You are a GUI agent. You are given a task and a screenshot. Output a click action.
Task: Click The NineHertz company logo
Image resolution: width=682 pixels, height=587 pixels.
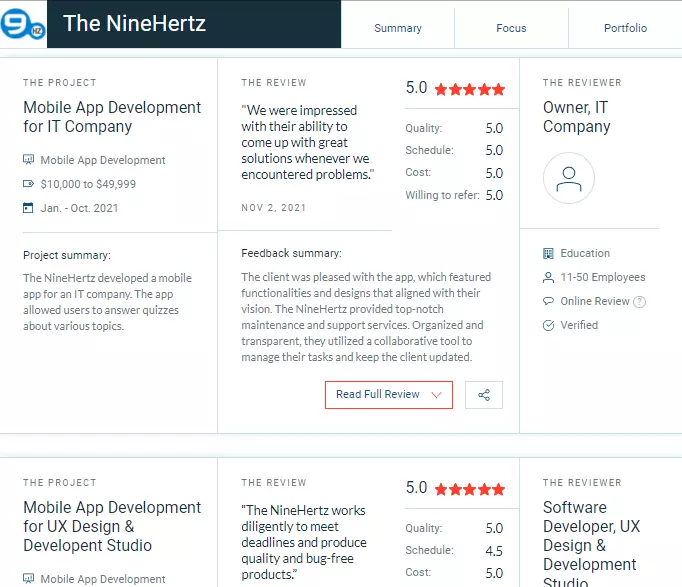coord(23,23)
